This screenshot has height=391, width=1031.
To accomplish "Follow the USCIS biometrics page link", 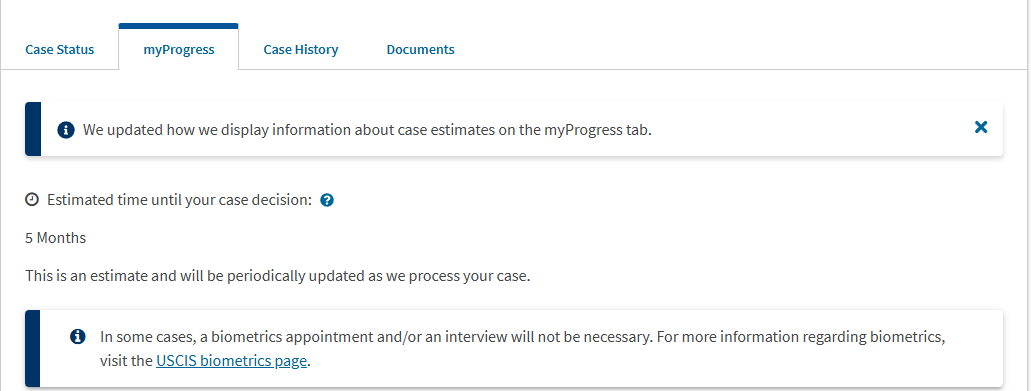I will [231, 361].
